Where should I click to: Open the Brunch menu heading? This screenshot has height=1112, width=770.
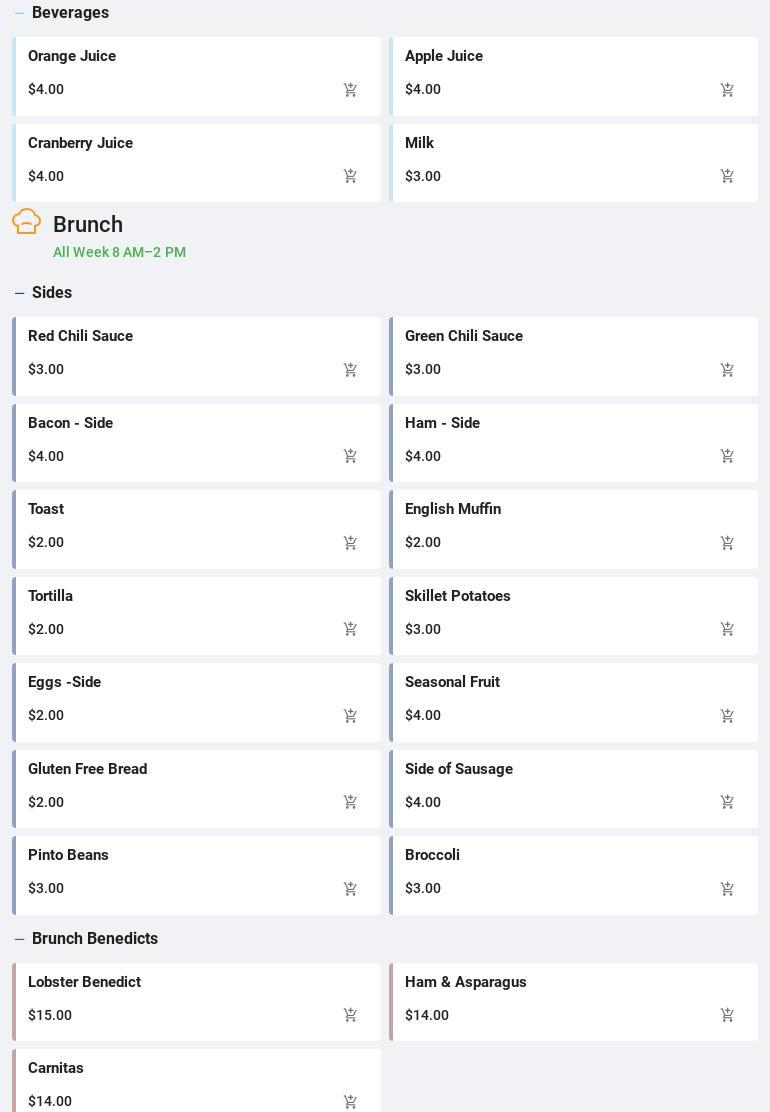[88, 225]
